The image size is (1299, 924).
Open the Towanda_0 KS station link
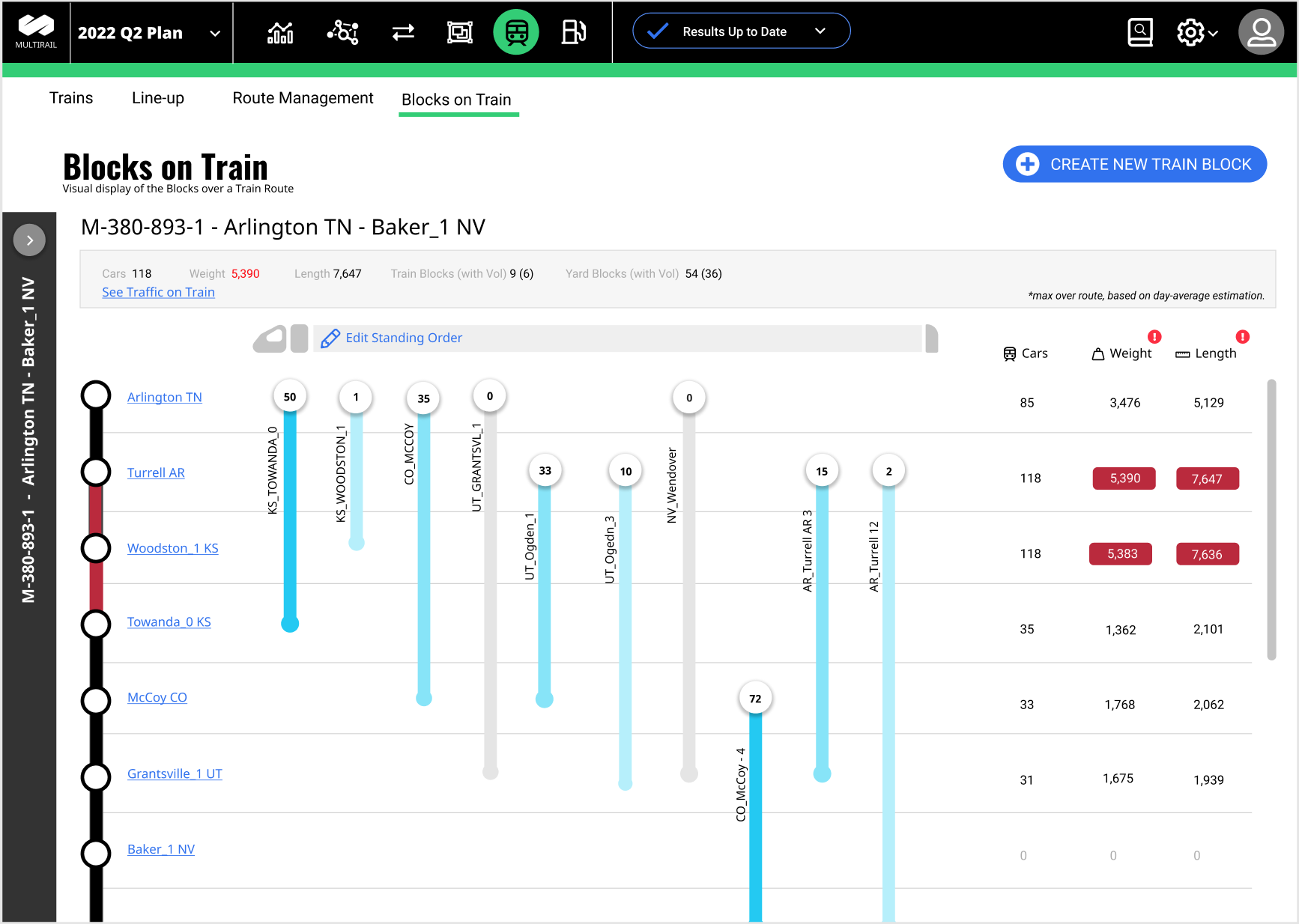point(169,621)
